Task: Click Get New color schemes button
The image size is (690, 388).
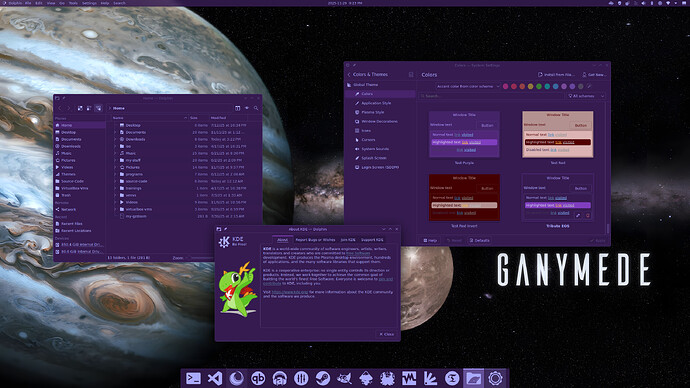Action: click(x=594, y=75)
